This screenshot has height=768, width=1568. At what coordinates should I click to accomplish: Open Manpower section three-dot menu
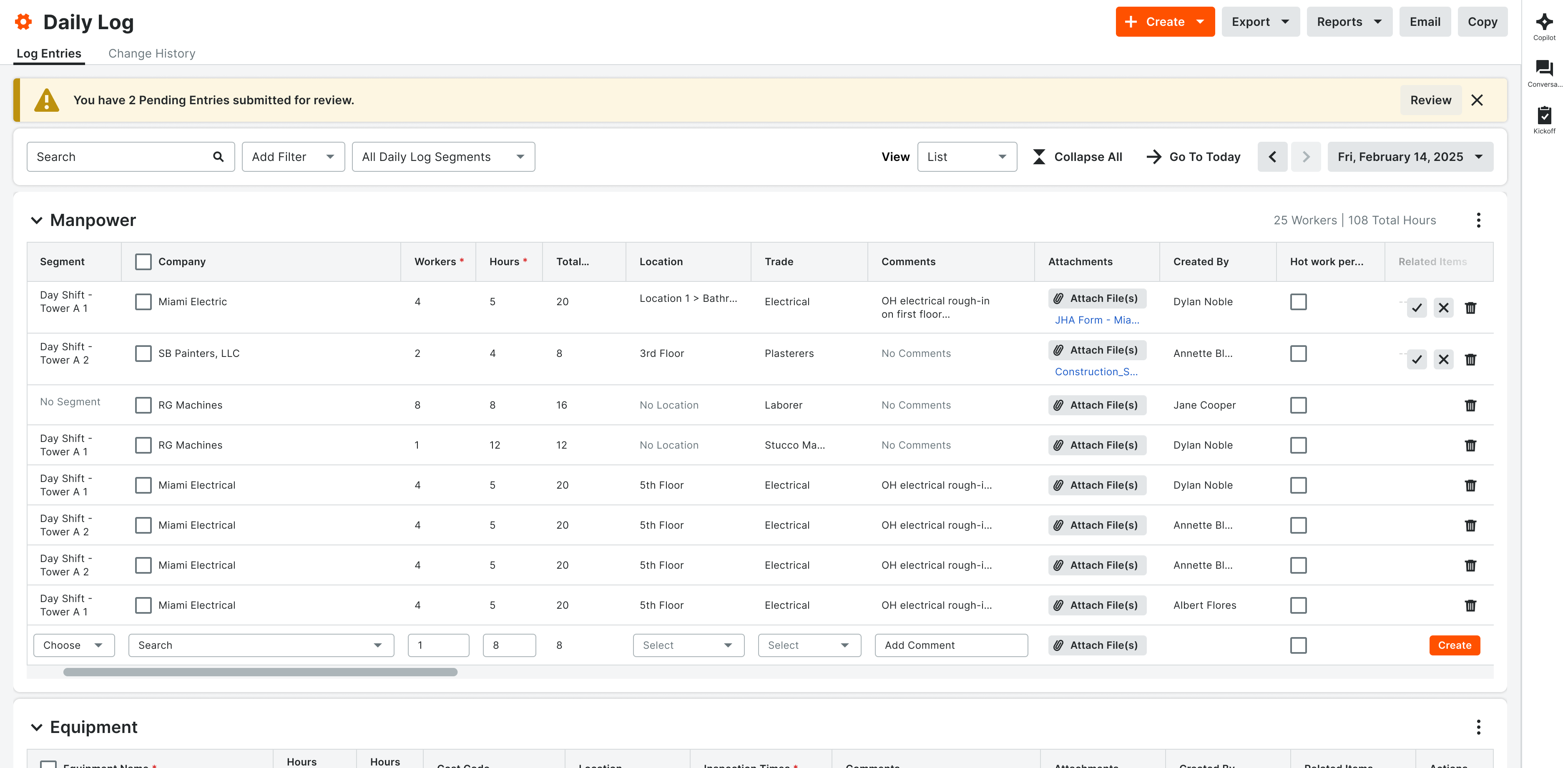1478,220
